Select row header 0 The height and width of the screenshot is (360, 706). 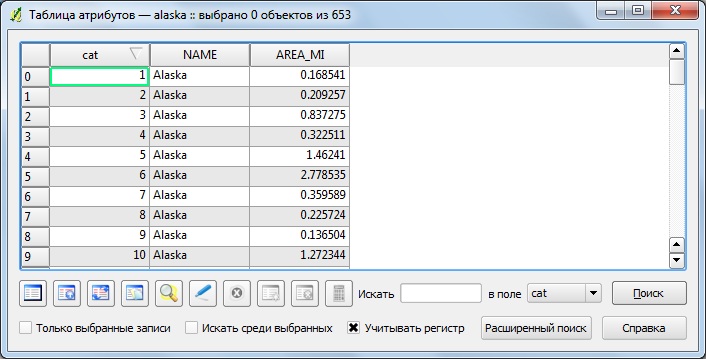click(35, 76)
